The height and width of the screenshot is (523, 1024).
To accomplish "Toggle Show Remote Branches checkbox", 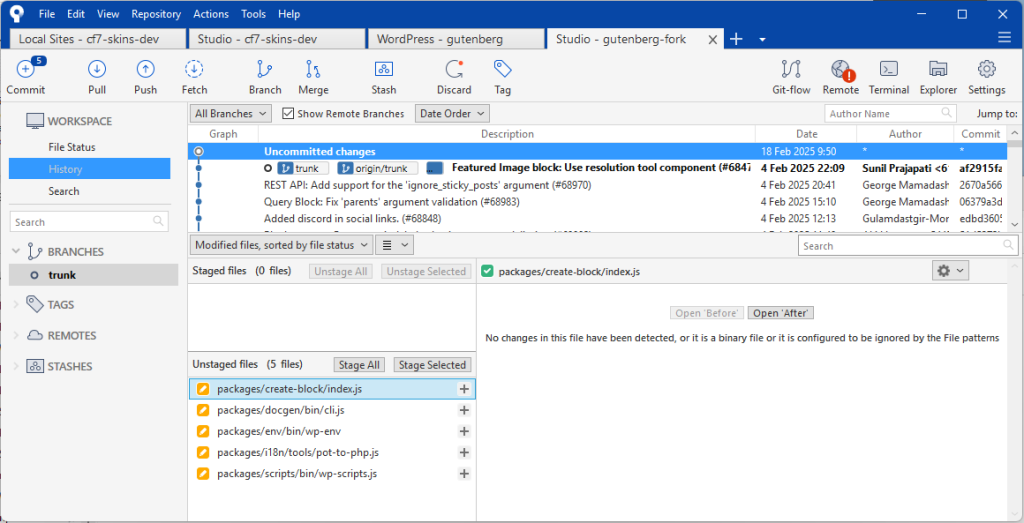I will point(289,114).
